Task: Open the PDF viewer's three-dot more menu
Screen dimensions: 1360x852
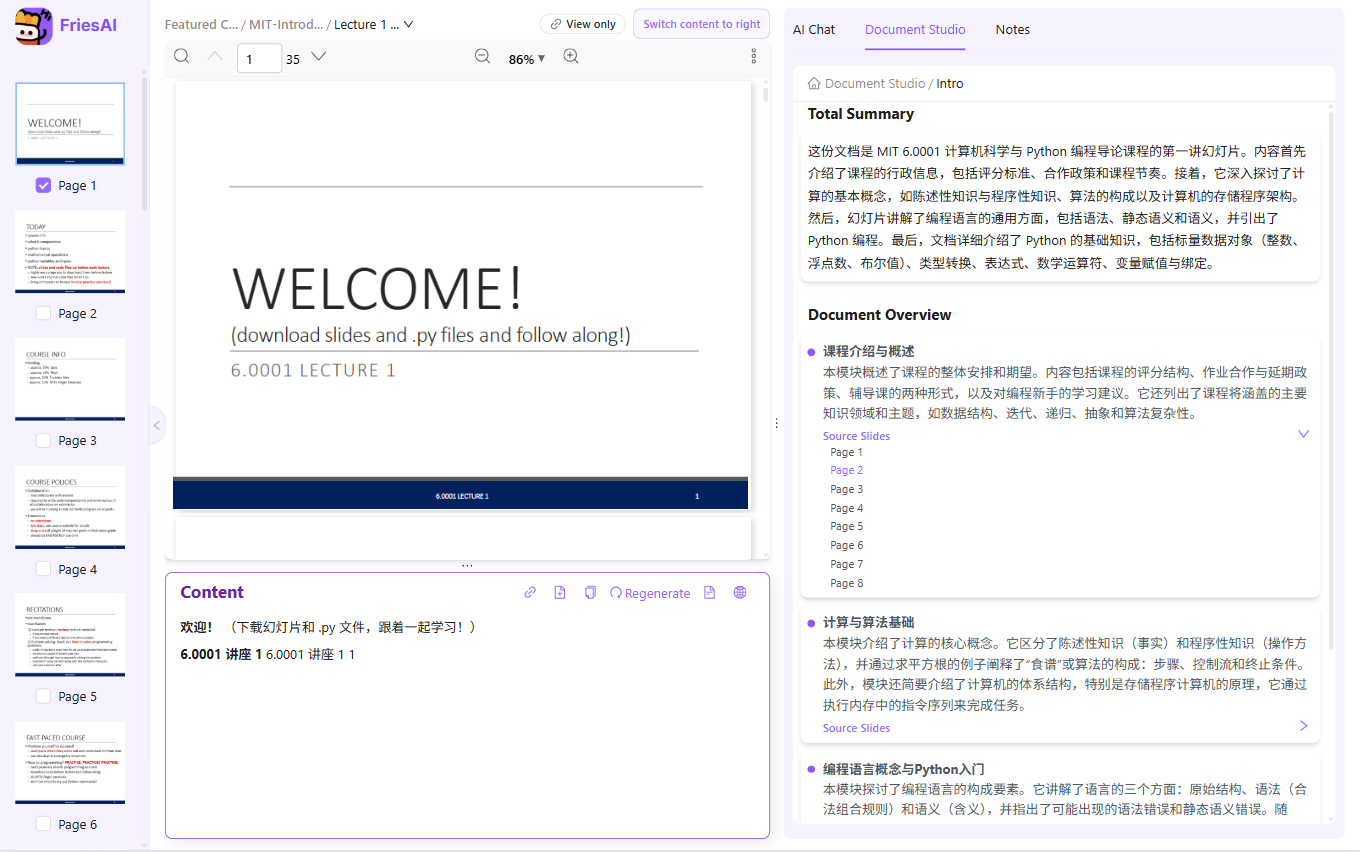Action: 754,57
